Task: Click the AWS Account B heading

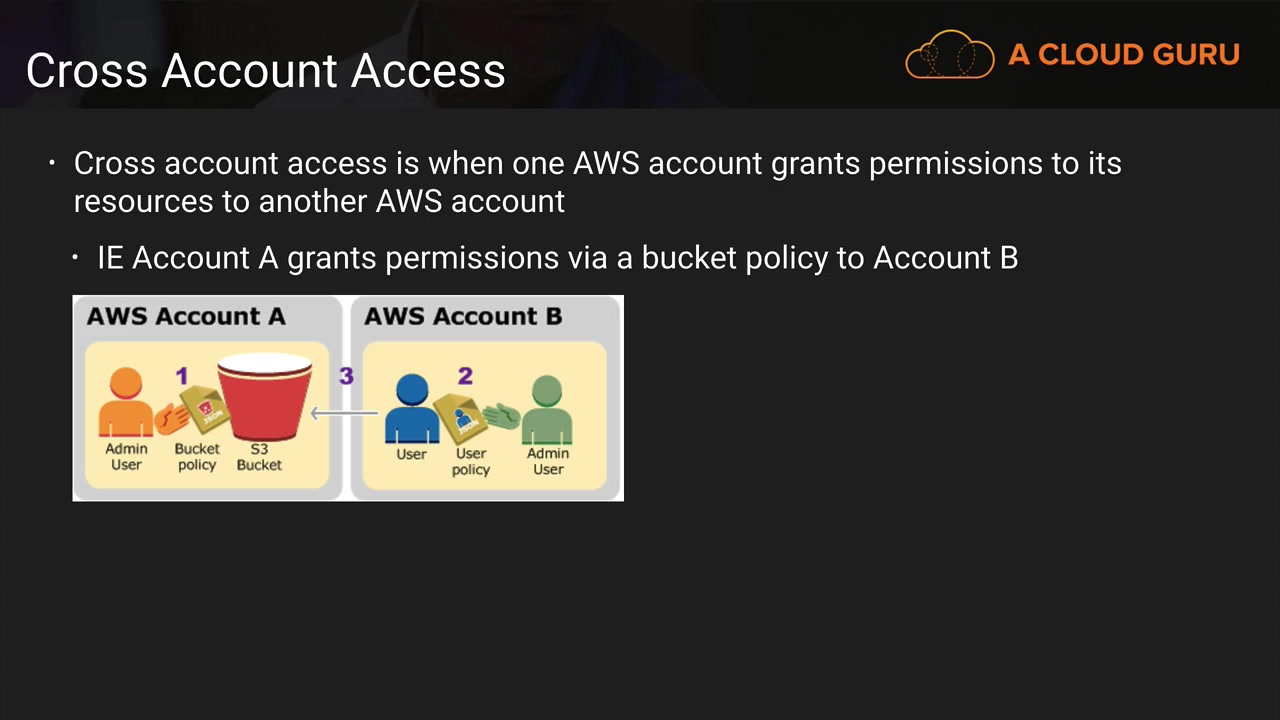Action: click(x=463, y=316)
